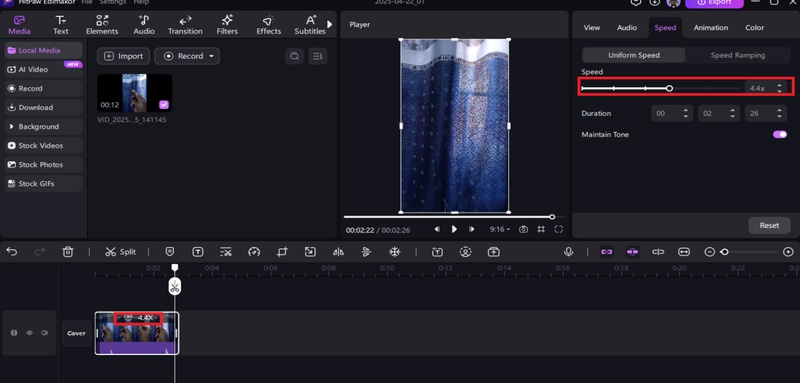The image size is (800, 383).
Task: Undo the last action
Action: [11, 252]
